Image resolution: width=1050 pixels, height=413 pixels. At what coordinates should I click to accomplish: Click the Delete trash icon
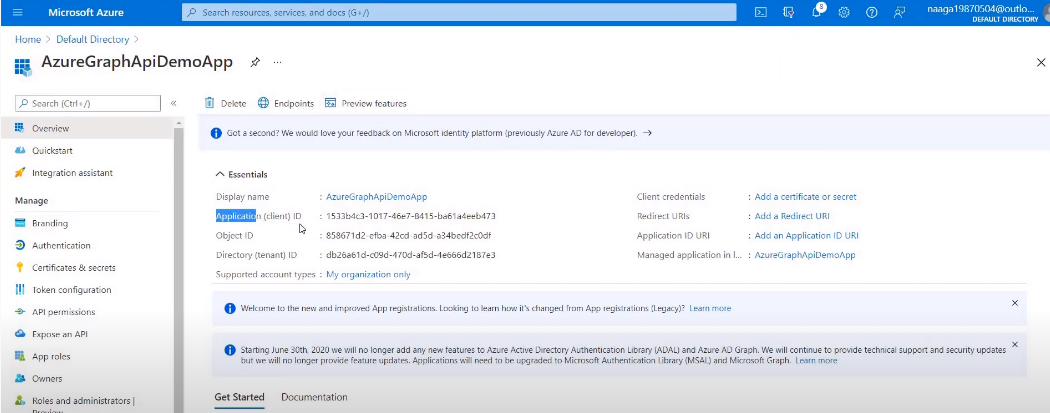[x=210, y=103]
